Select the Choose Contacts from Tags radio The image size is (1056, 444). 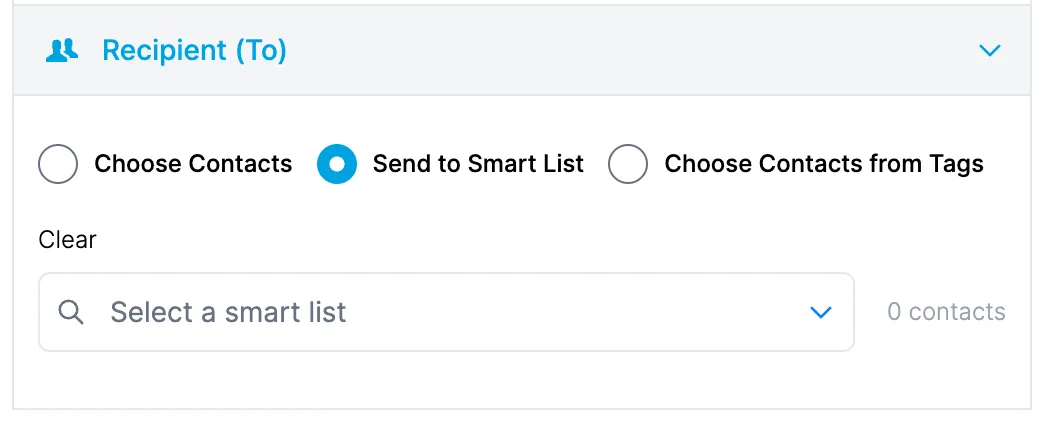628,164
